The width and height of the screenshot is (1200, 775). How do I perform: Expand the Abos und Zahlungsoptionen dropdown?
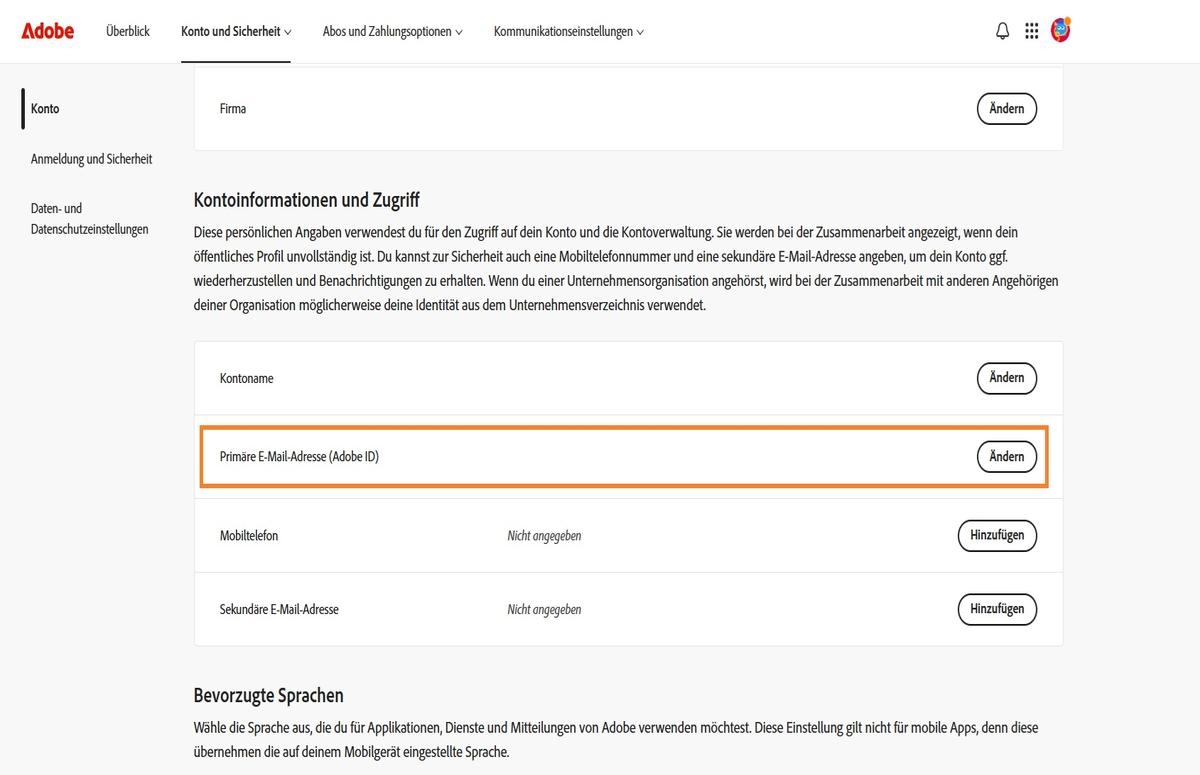point(392,31)
